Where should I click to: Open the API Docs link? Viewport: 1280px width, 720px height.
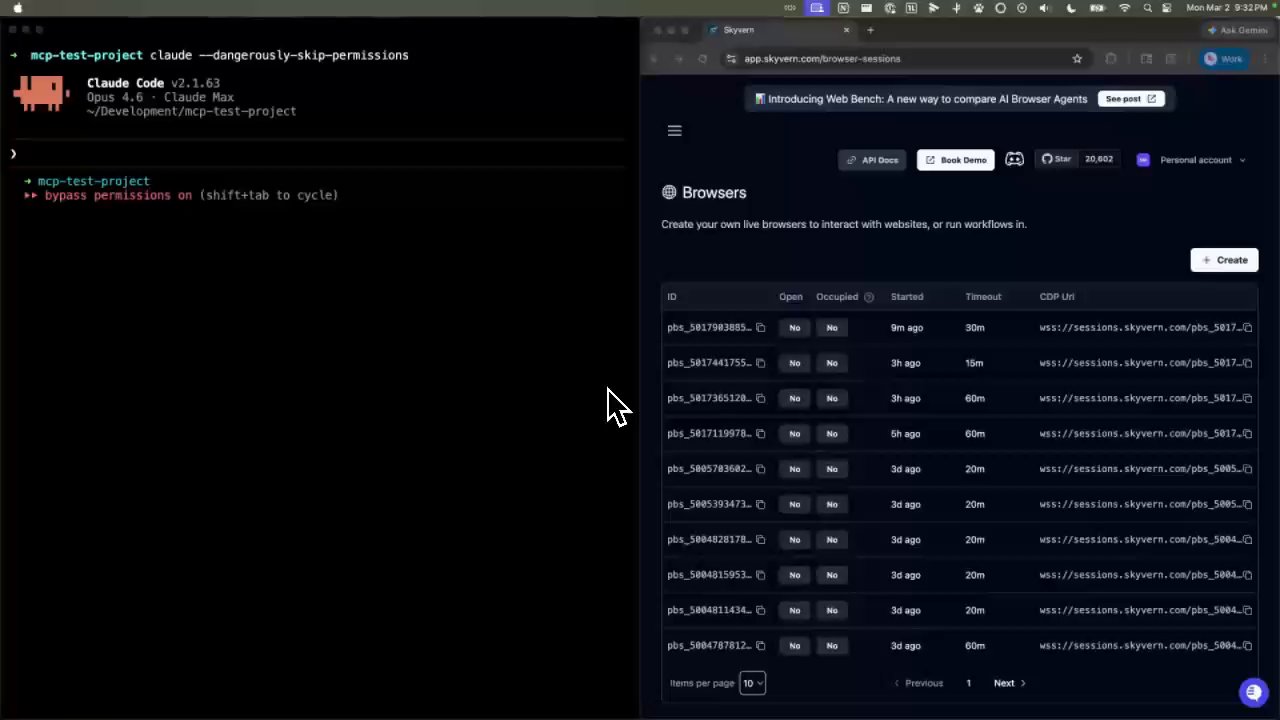[x=872, y=160]
